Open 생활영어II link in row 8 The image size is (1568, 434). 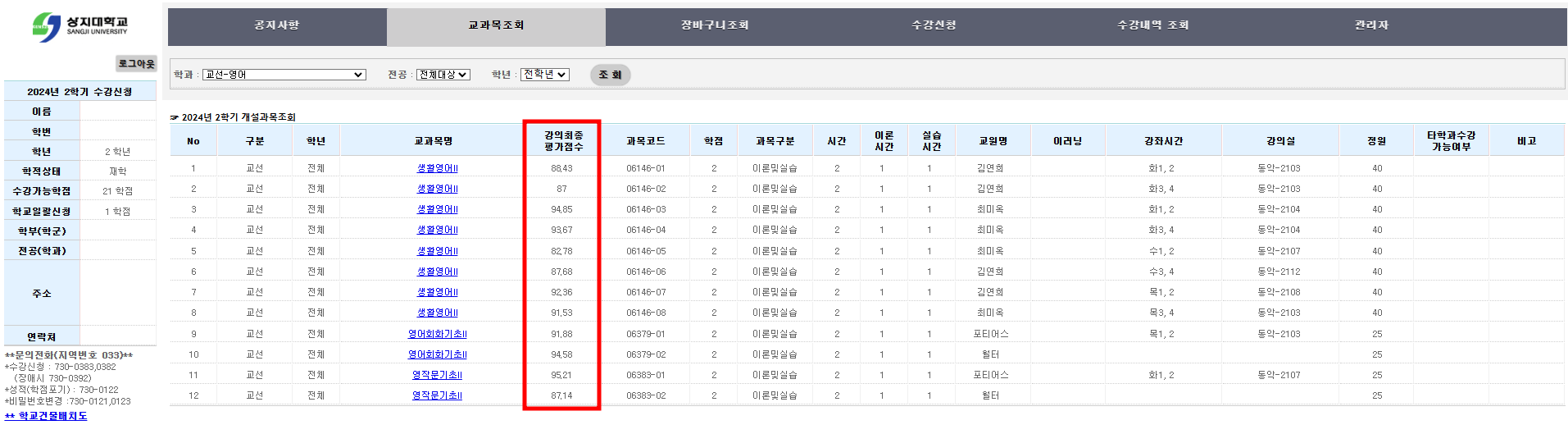coord(437,313)
